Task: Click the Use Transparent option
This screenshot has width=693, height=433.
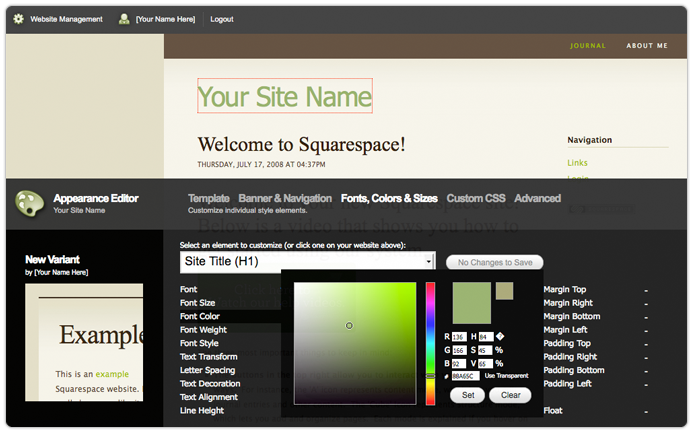Action: (x=506, y=376)
